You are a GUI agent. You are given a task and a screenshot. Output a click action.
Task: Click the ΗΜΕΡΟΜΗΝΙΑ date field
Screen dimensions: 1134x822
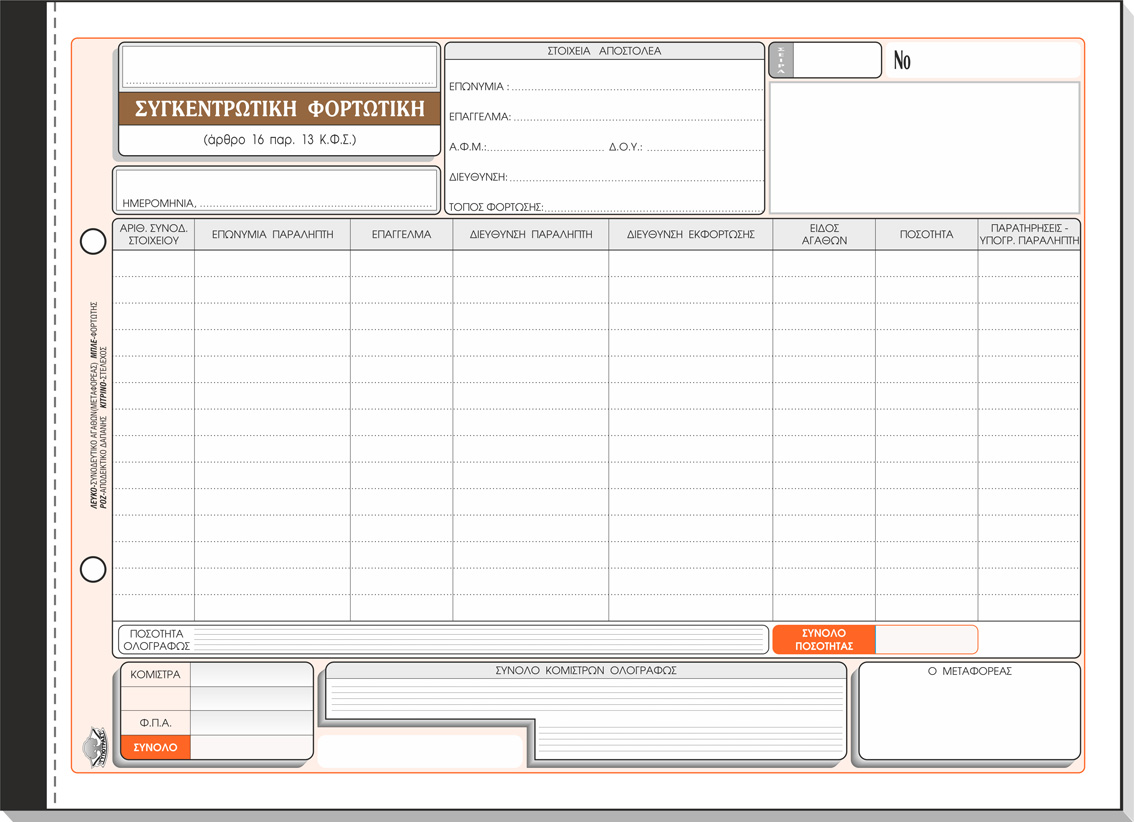pos(315,200)
